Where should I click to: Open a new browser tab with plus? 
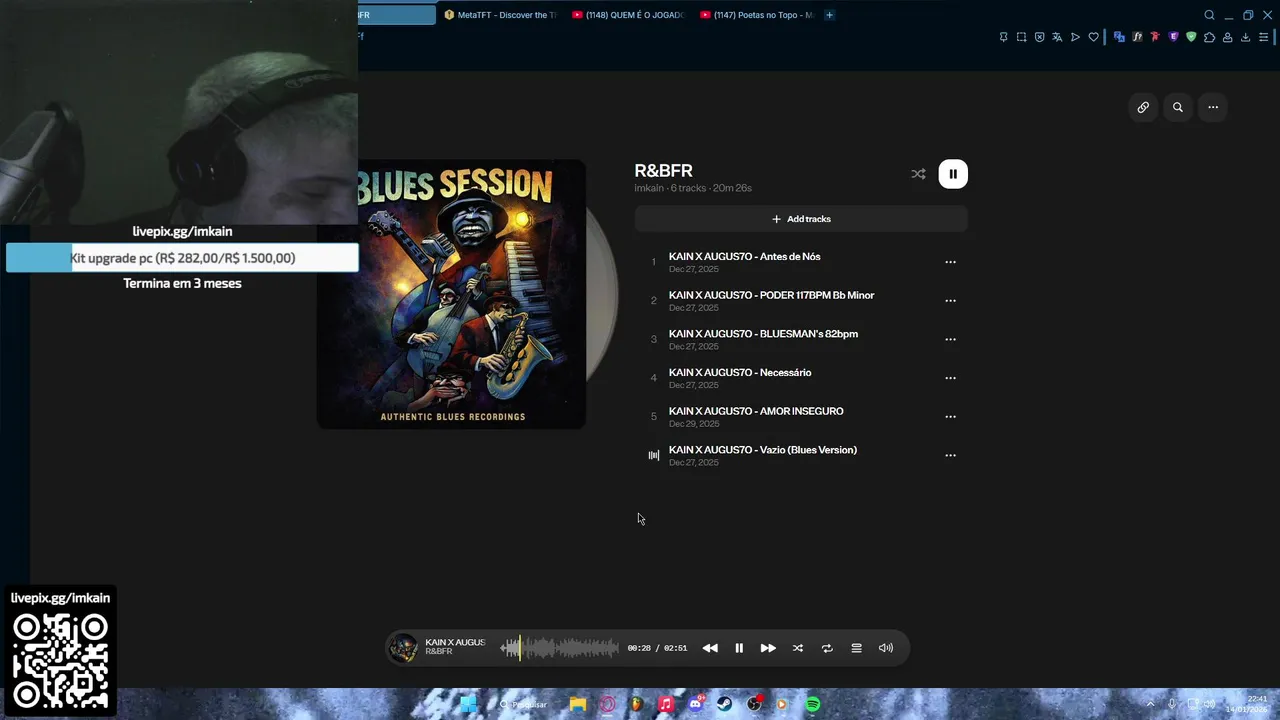point(829,15)
